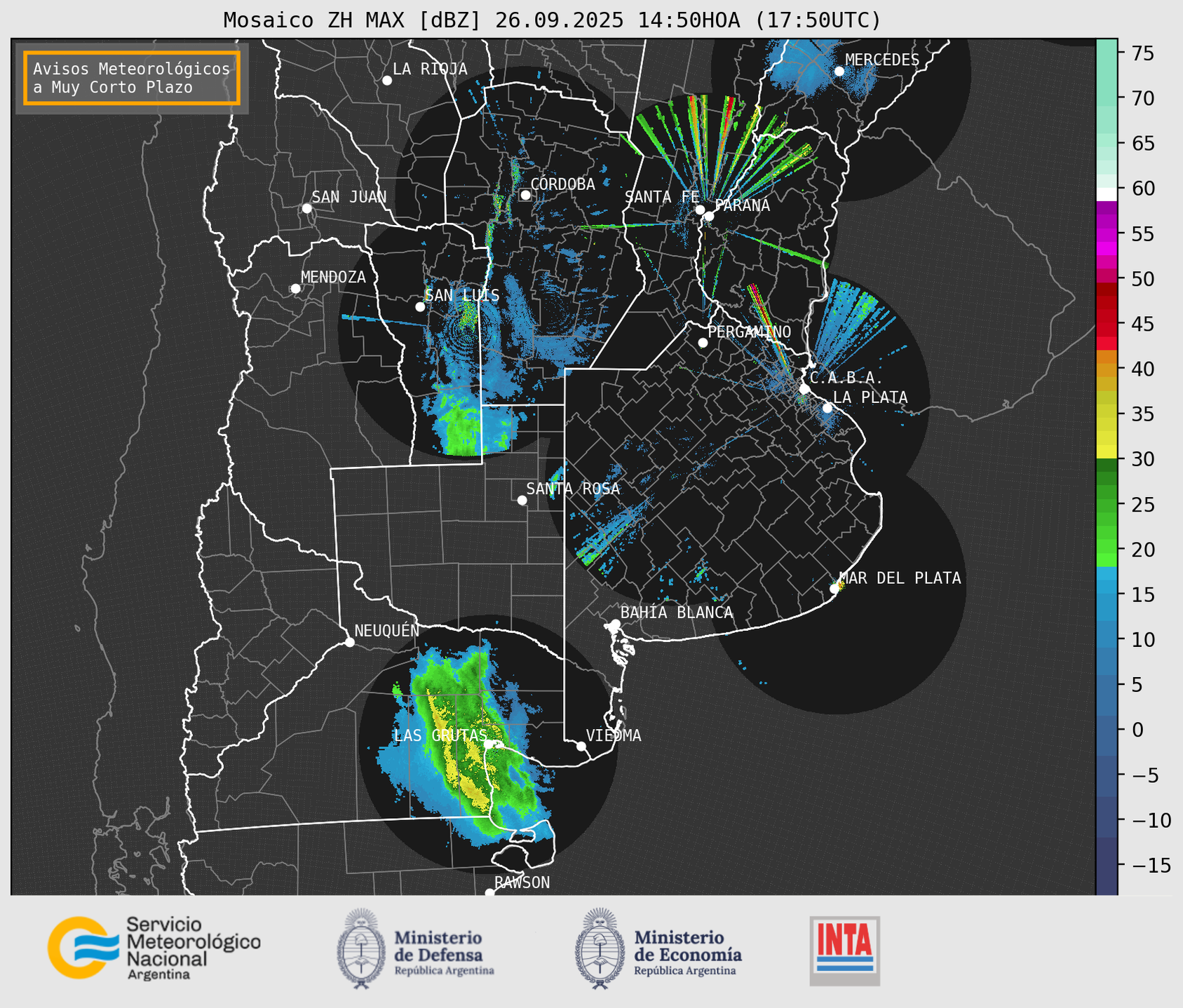Select the Córdoba city marker
1183x1008 pixels.
point(525,195)
